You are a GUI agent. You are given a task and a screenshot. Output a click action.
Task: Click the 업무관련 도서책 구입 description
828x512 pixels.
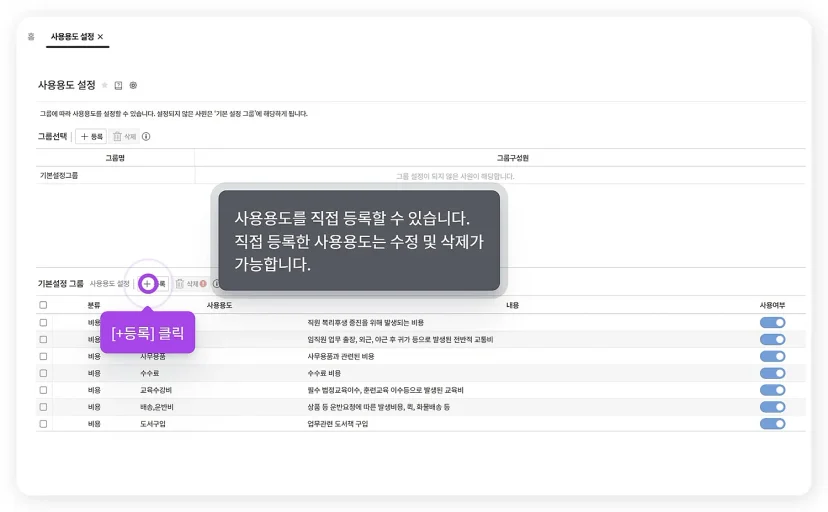pos(337,424)
